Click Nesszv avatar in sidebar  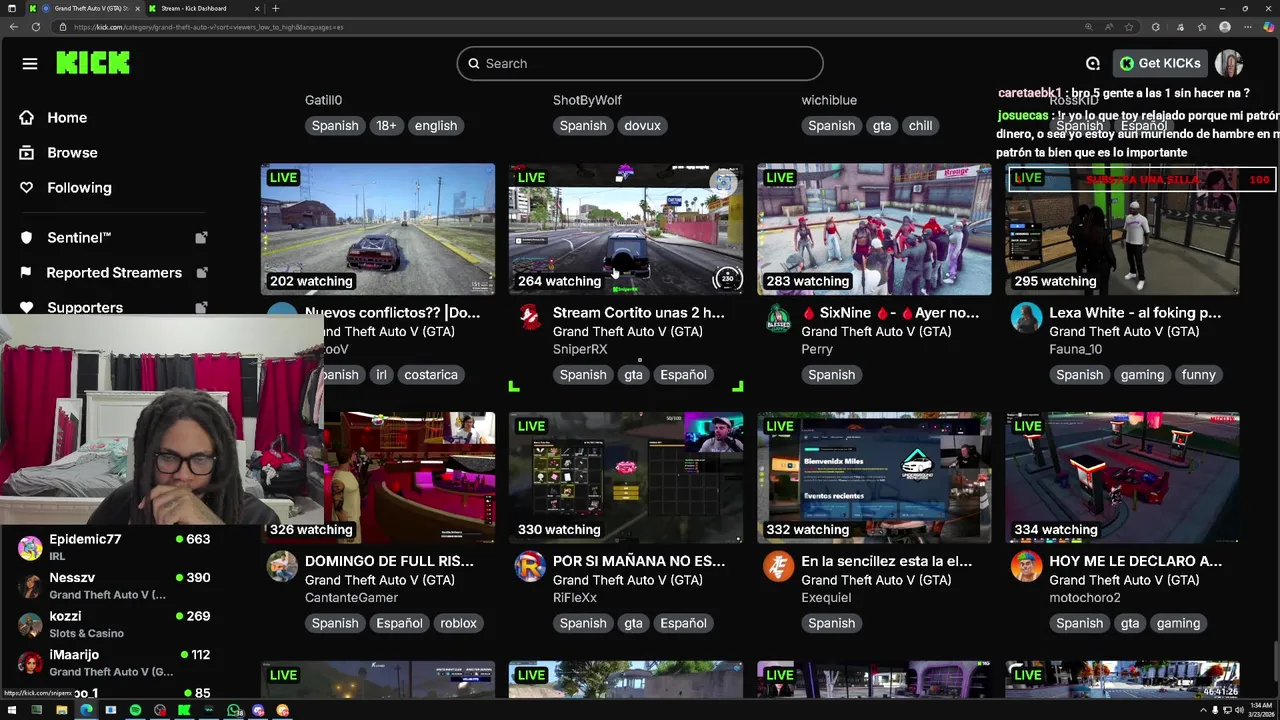tap(31, 585)
